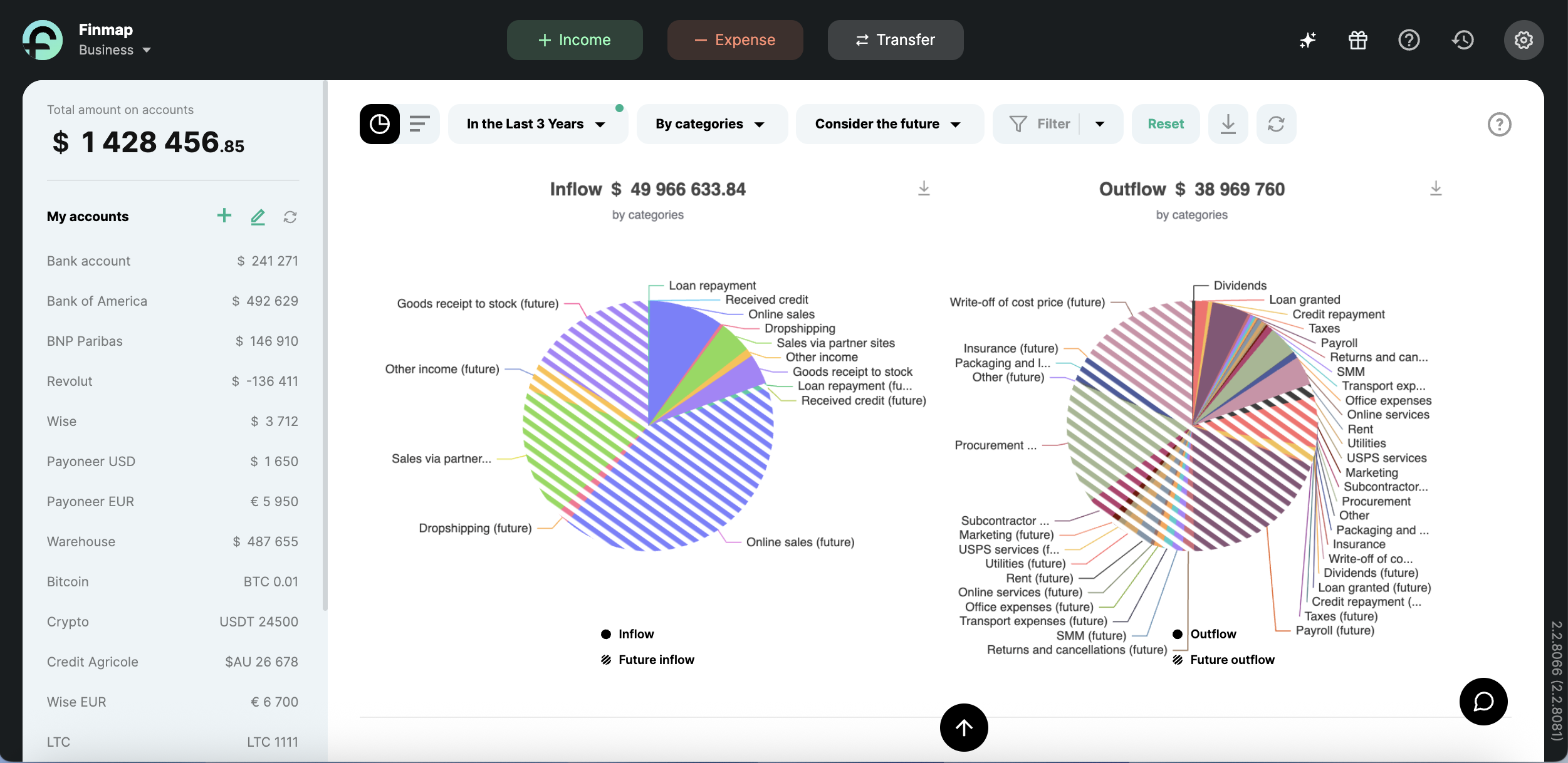Image resolution: width=1568 pixels, height=763 pixels.
Task: Open the live chat bubble
Action: point(1483,701)
